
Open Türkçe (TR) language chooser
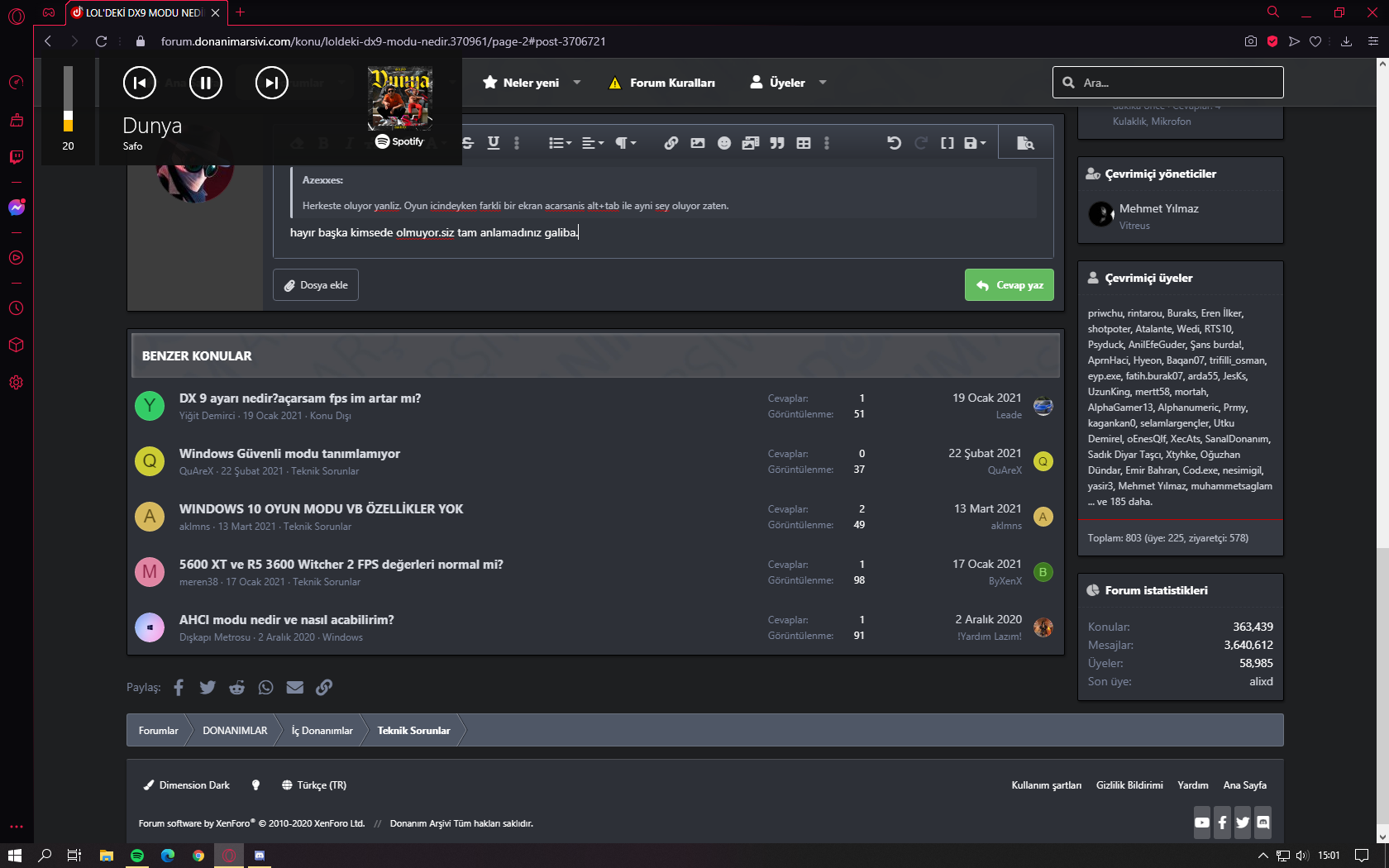point(314,785)
